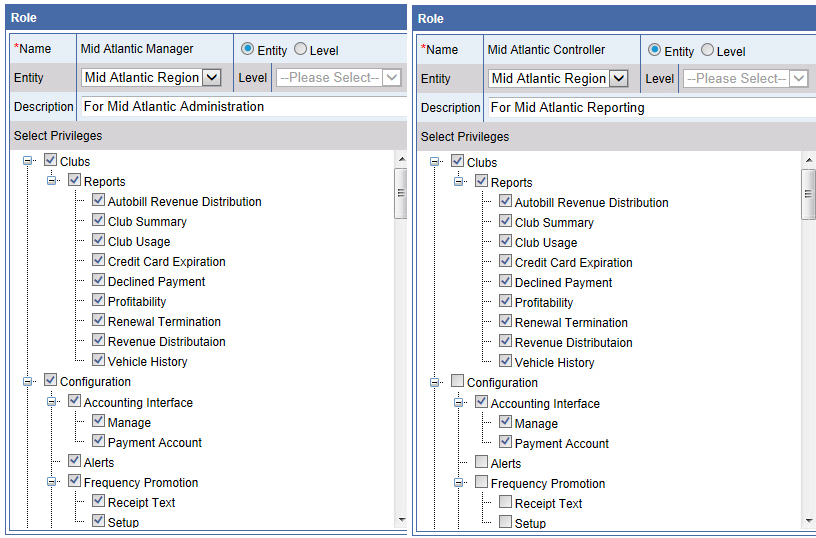Check Frequency Promotion in the Controller role
816x538 pixels.
tap(482, 483)
